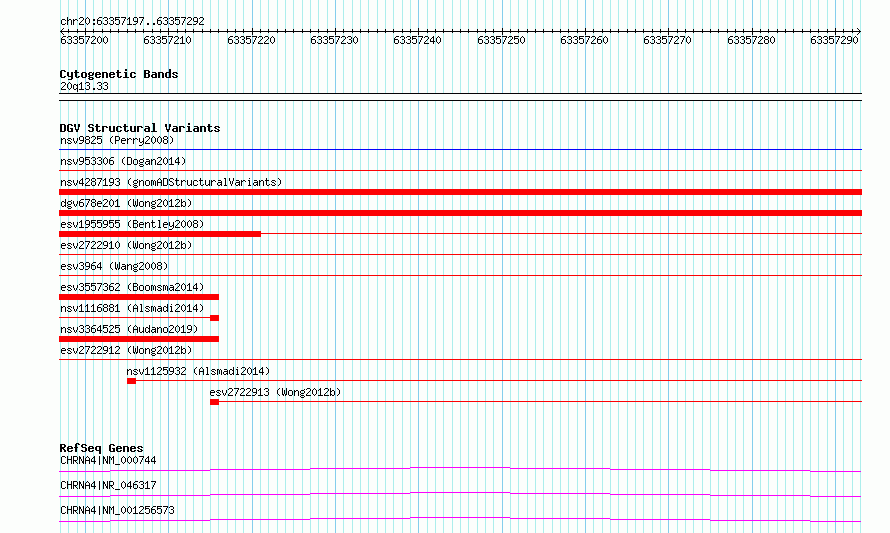Click the 20q13.33 band label
890x533 pixels.
click(x=84, y=86)
